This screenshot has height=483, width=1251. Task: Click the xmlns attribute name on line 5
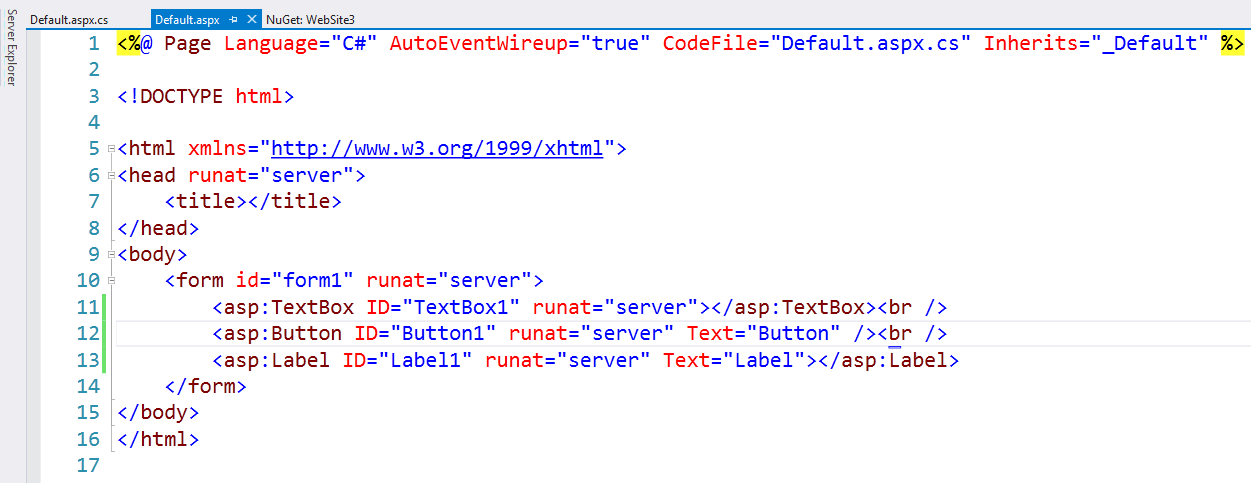point(218,149)
